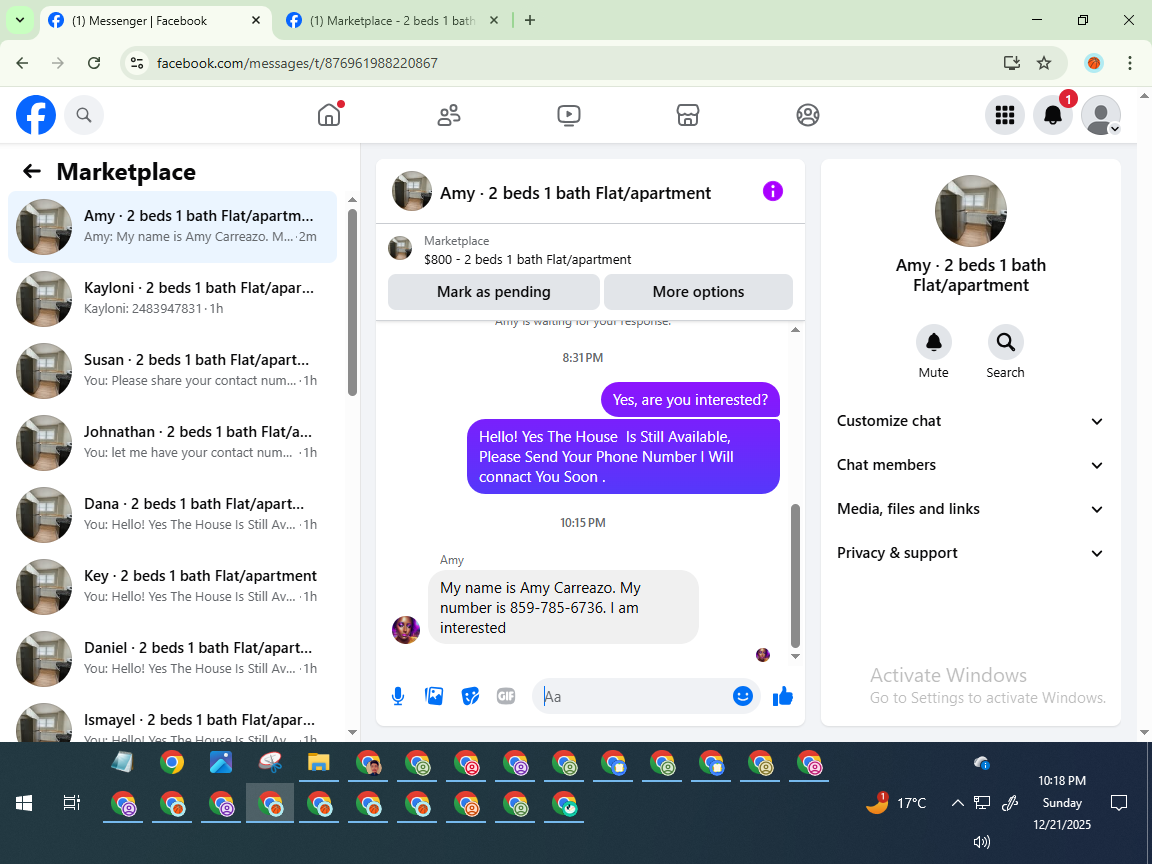Click the Facebook search magnifier icon
Image resolution: width=1152 pixels, height=864 pixels.
84,115
